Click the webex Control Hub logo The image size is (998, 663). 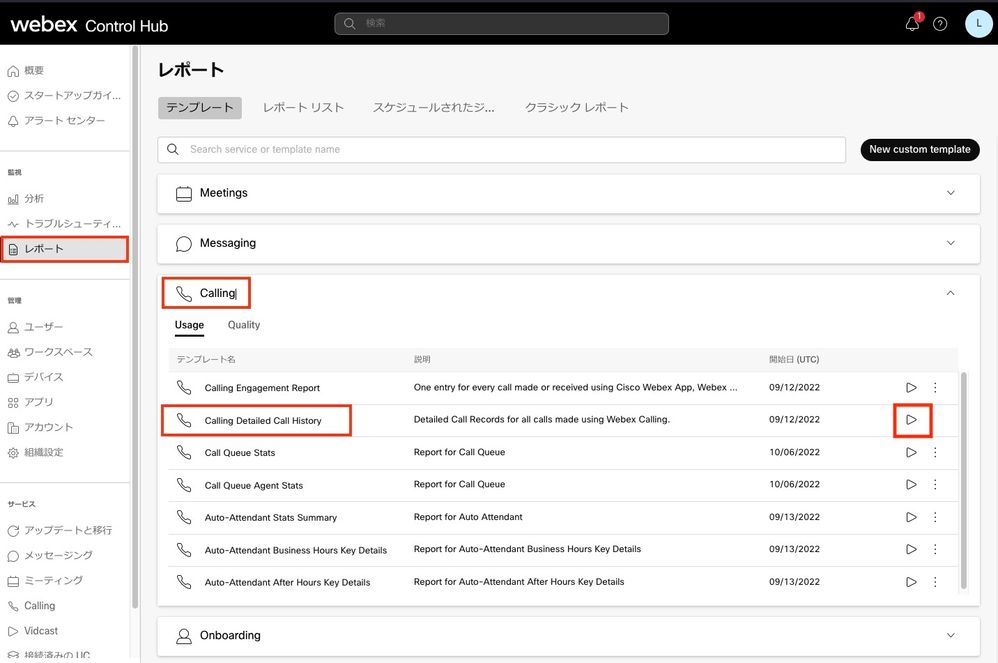coord(89,25)
